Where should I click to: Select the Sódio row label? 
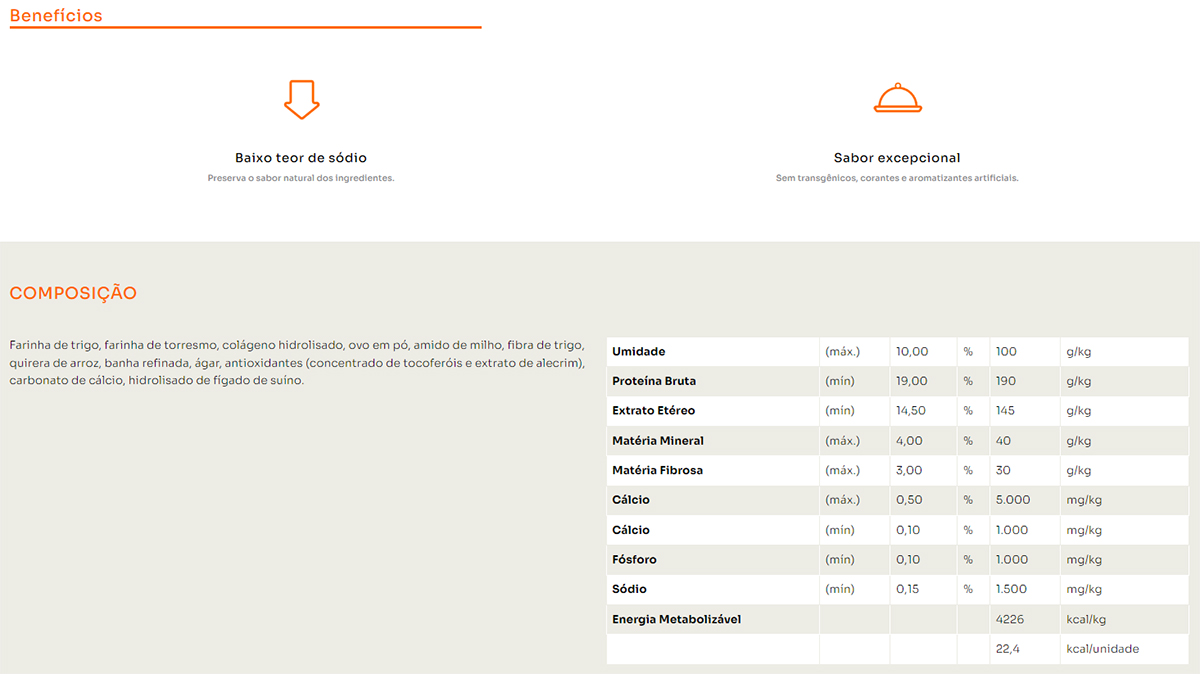[x=629, y=589]
